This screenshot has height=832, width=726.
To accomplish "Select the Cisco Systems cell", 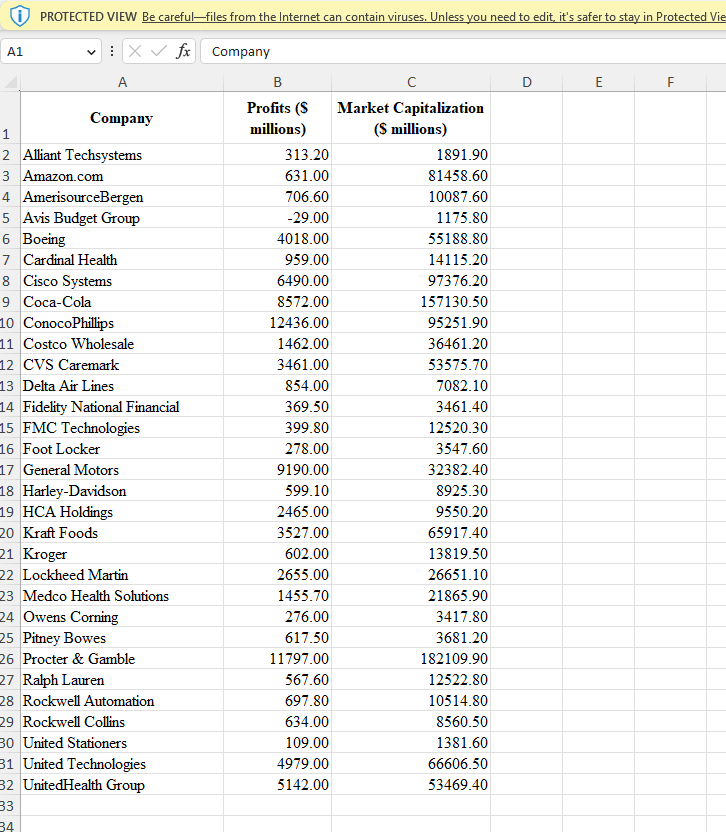I will tap(122, 281).
